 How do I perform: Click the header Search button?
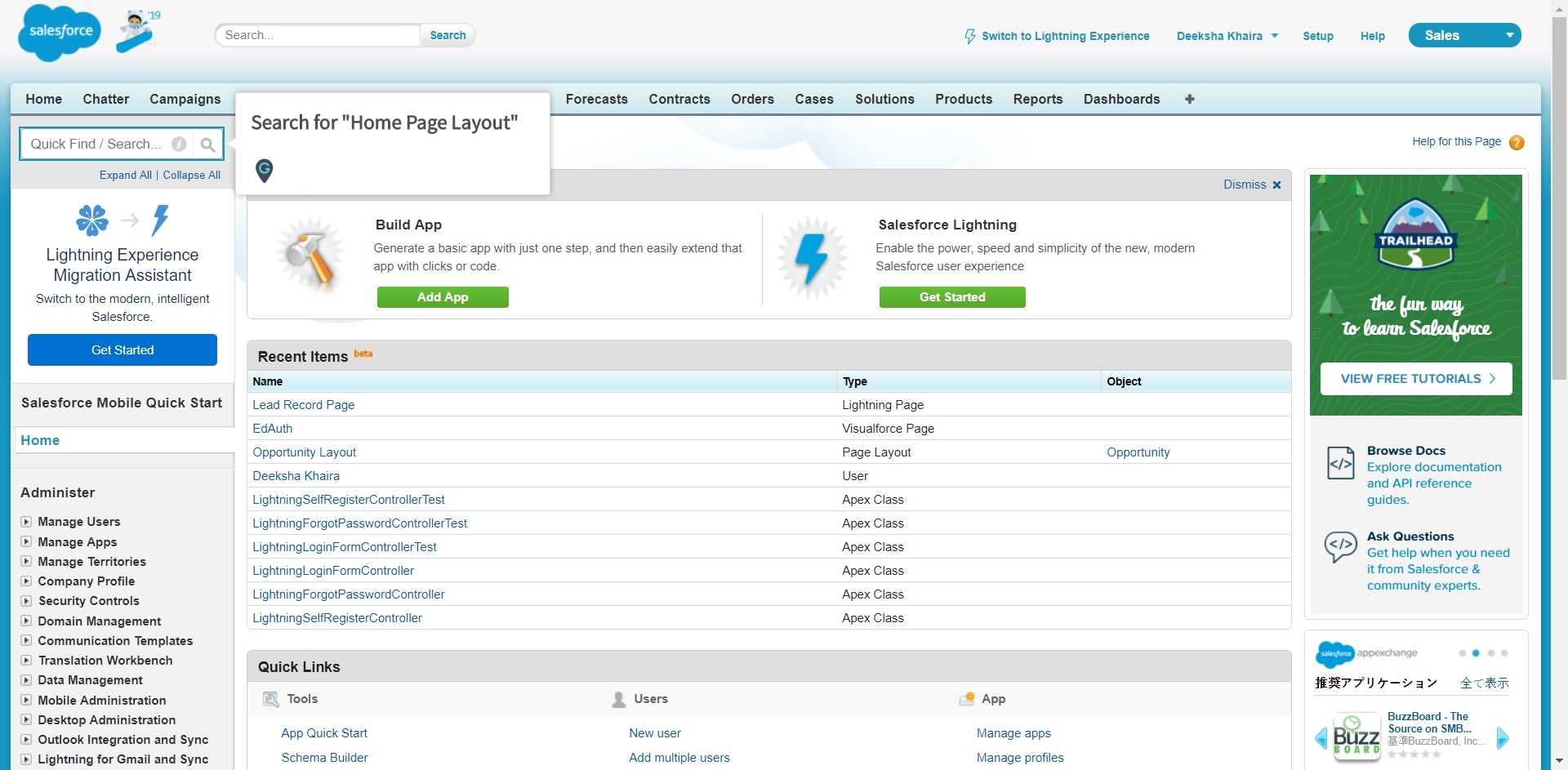pyautogui.click(x=448, y=35)
